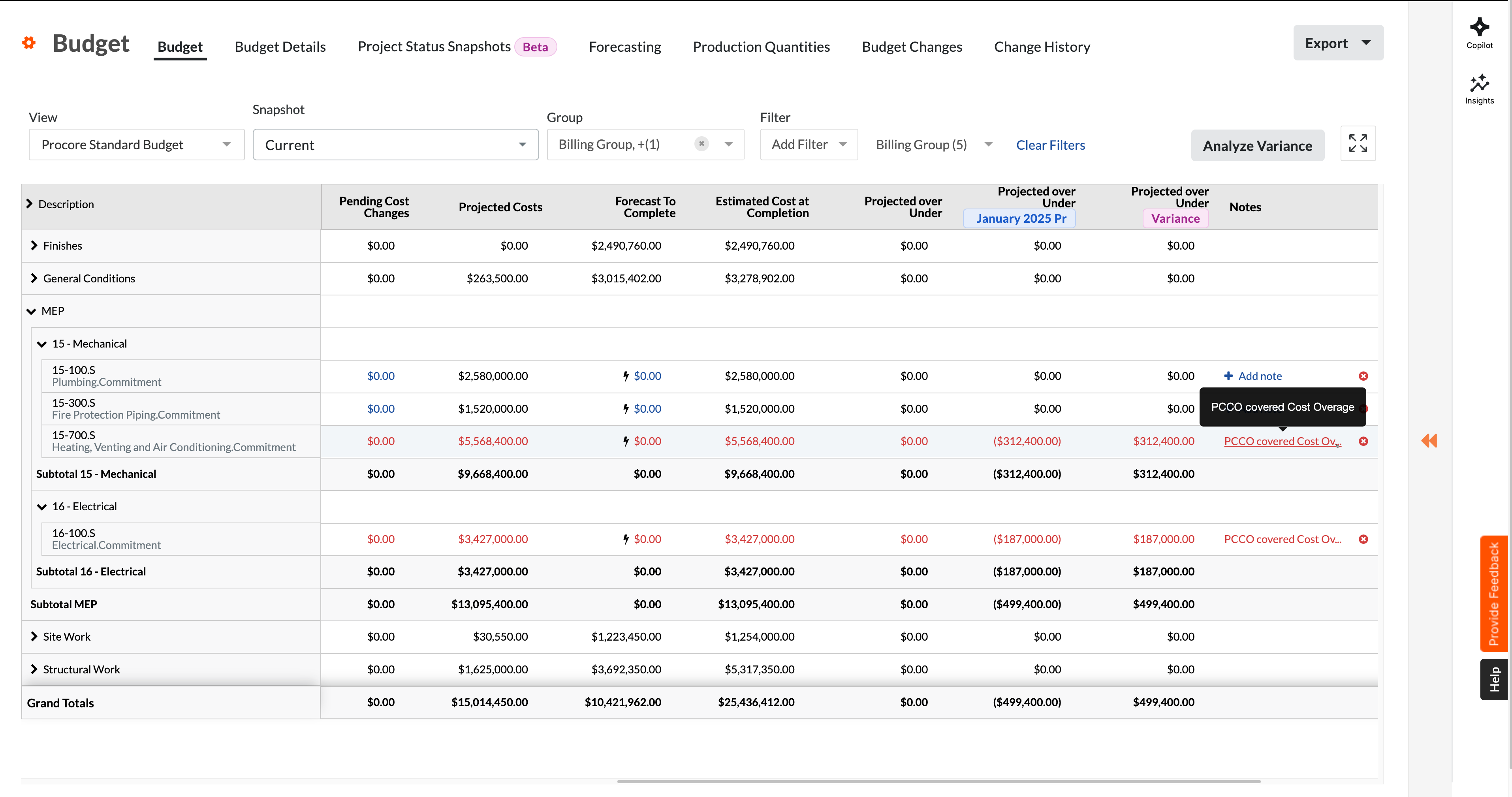
Task: Collapse the MEP section
Action: coord(31,310)
